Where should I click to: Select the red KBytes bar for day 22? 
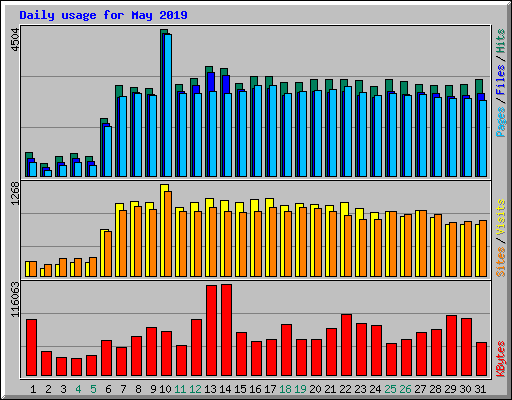point(346,345)
